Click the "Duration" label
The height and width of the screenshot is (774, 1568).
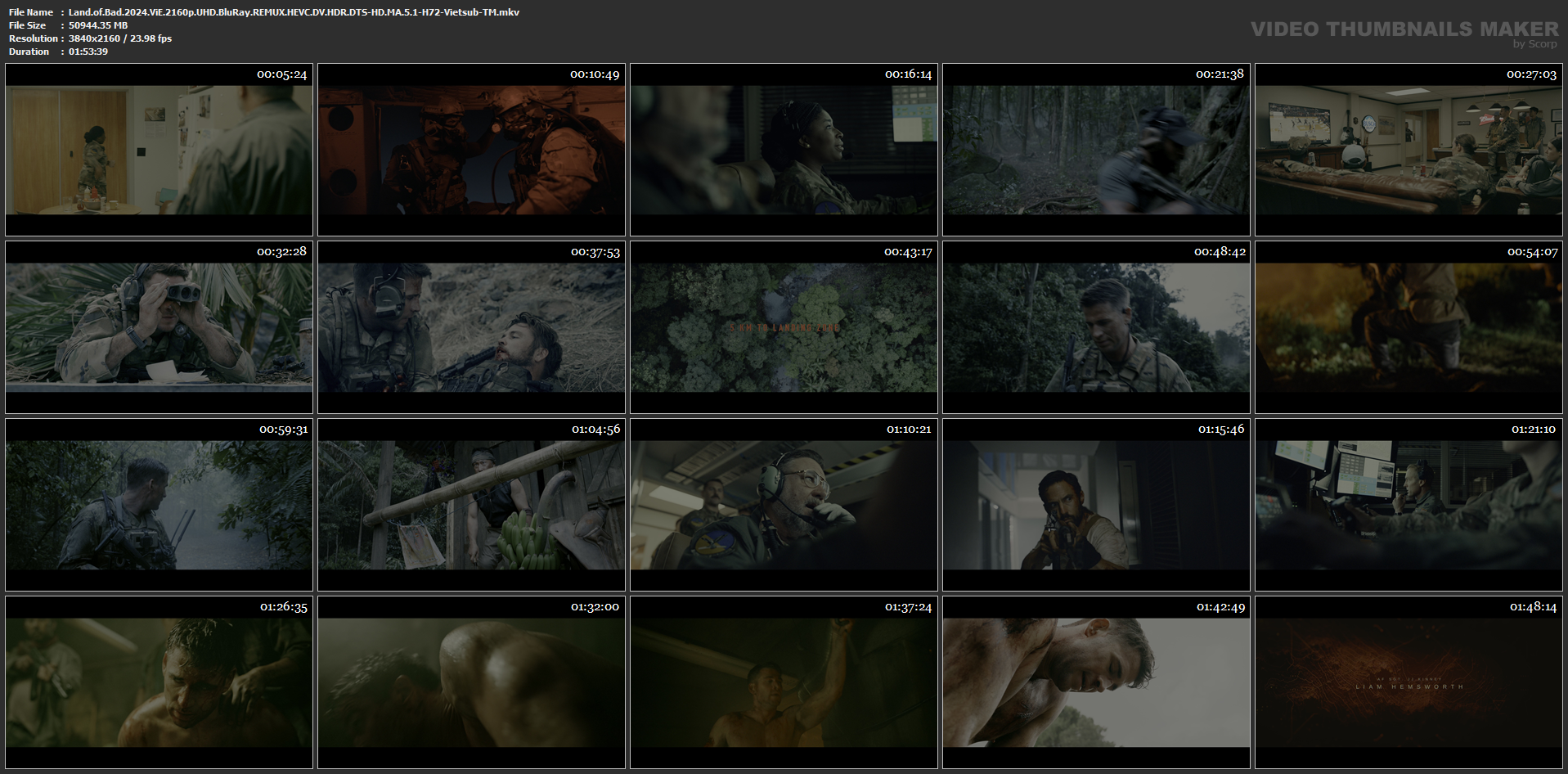pyautogui.click(x=29, y=52)
